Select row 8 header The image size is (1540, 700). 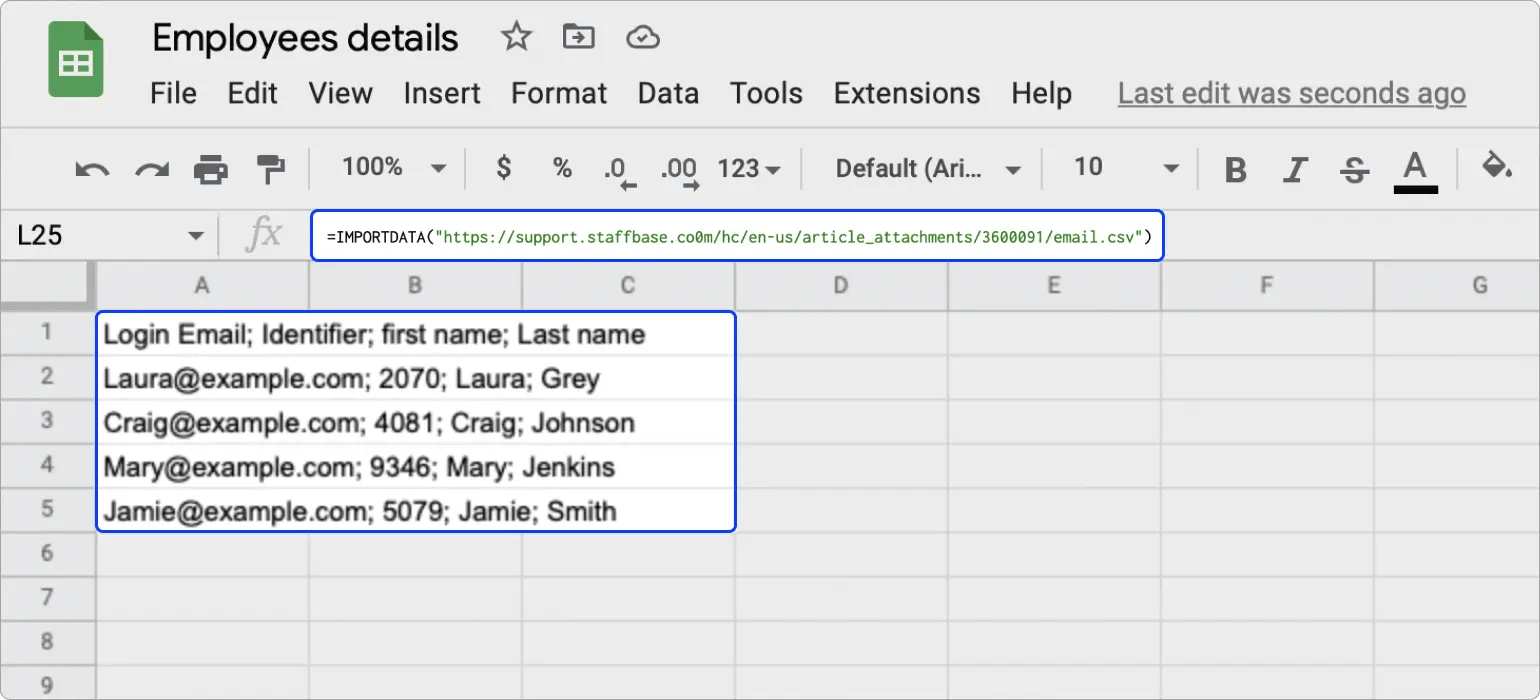(47, 642)
